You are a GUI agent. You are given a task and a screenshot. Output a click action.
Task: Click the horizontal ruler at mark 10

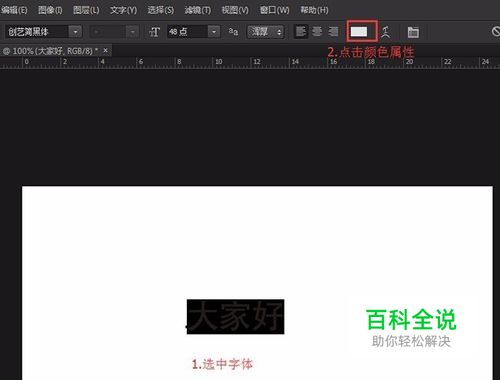point(219,62)
